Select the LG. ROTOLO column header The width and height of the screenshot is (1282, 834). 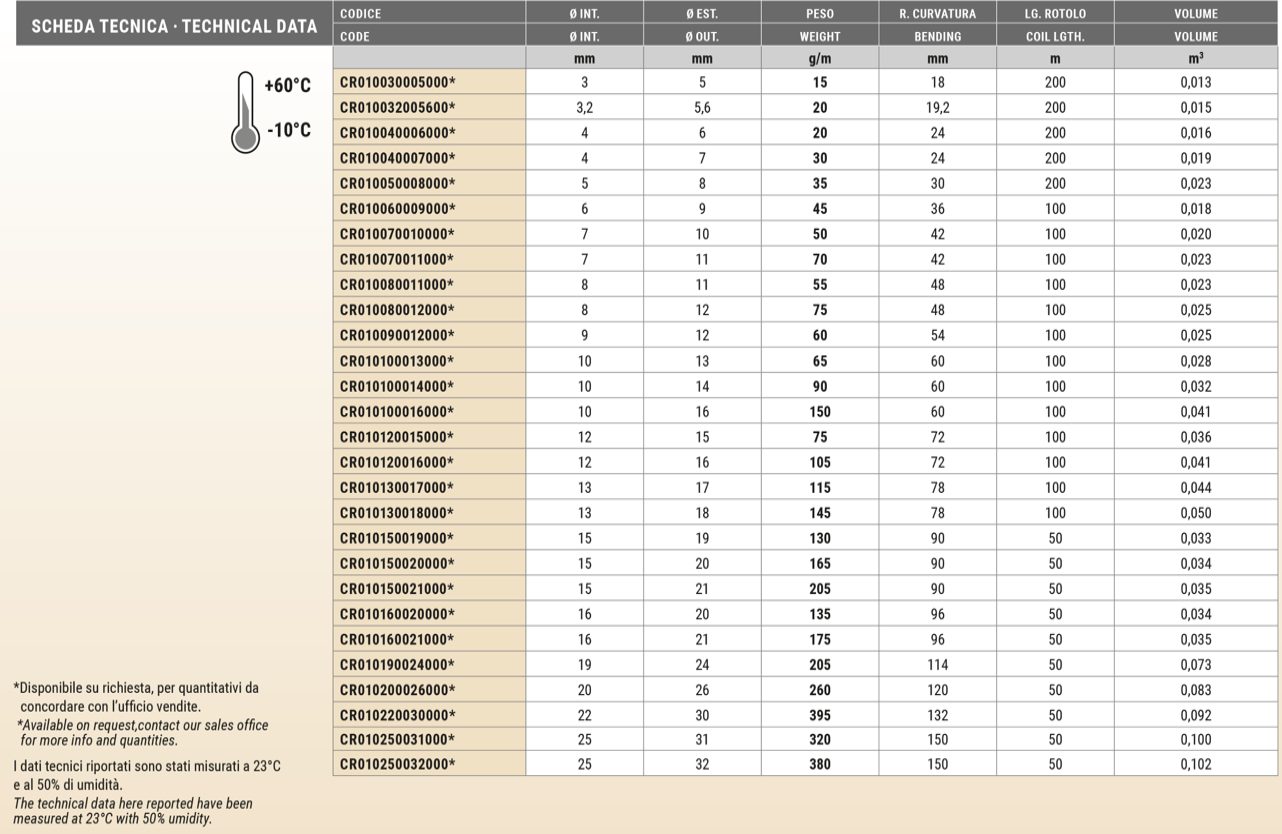[x=1055, y=14]
